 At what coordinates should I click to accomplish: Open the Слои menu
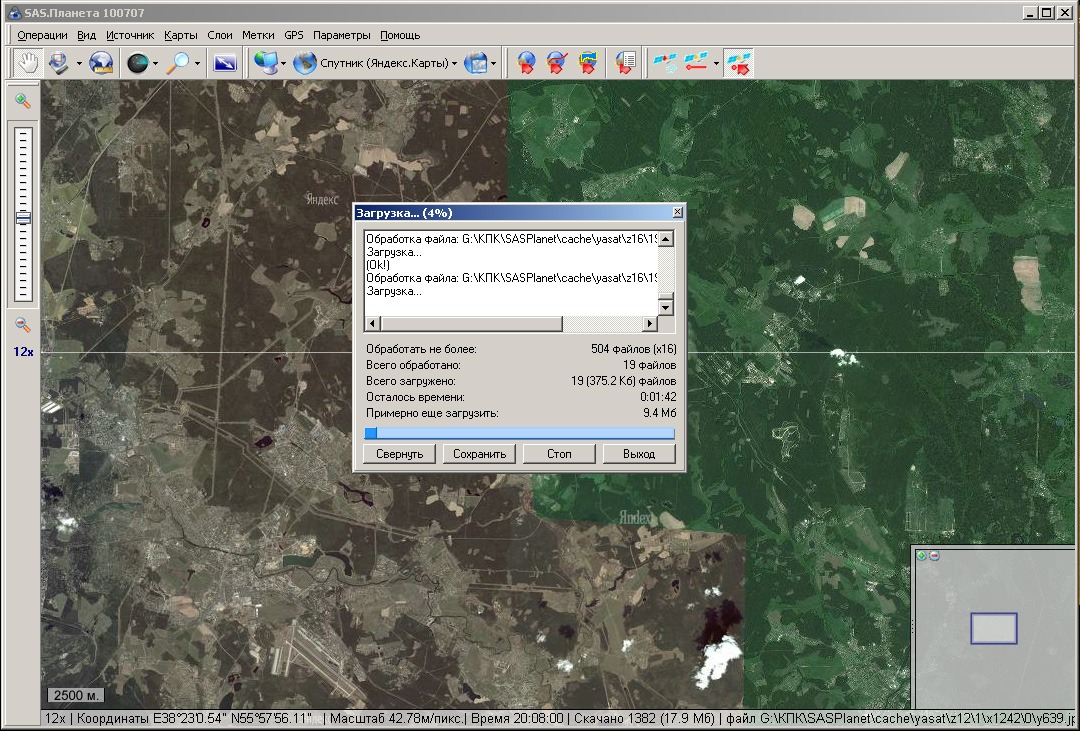[220, 35]
